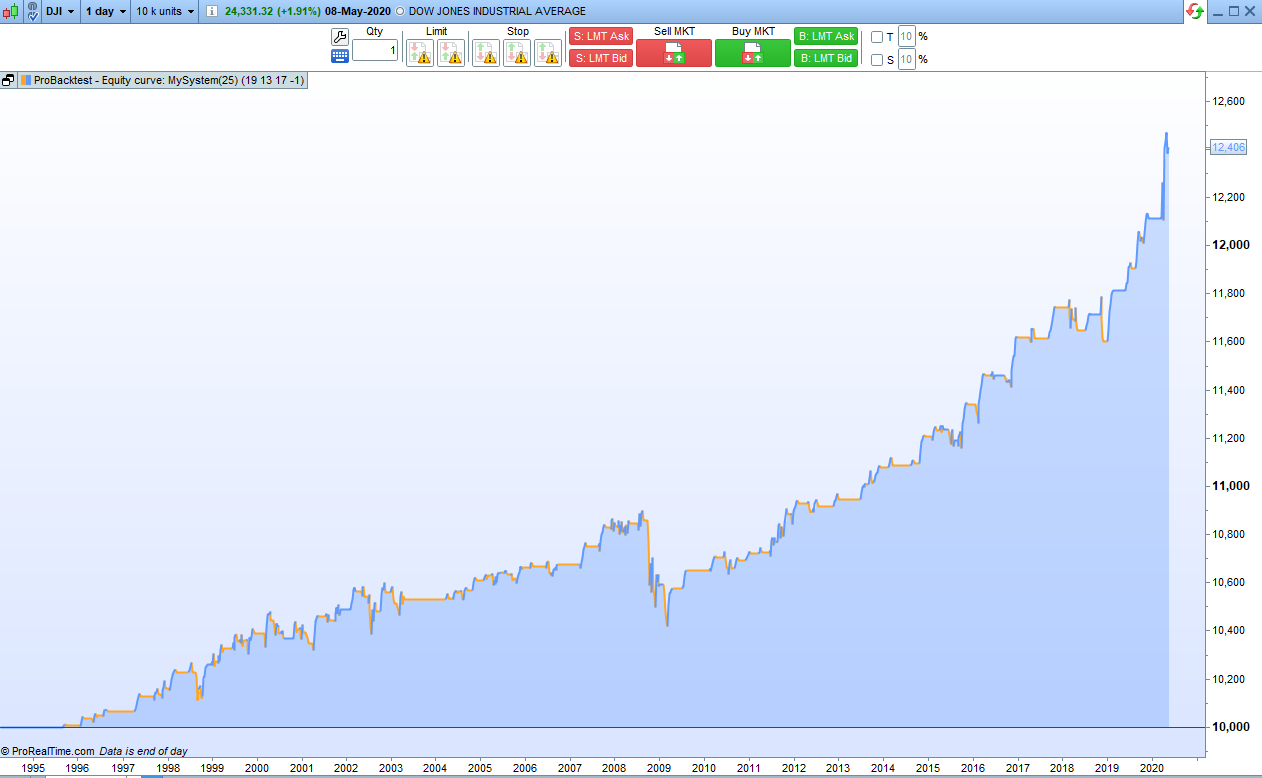Click the 10,000 price axis label
The height and width of the screenshot is (778, 1262).
[1229, 727]
